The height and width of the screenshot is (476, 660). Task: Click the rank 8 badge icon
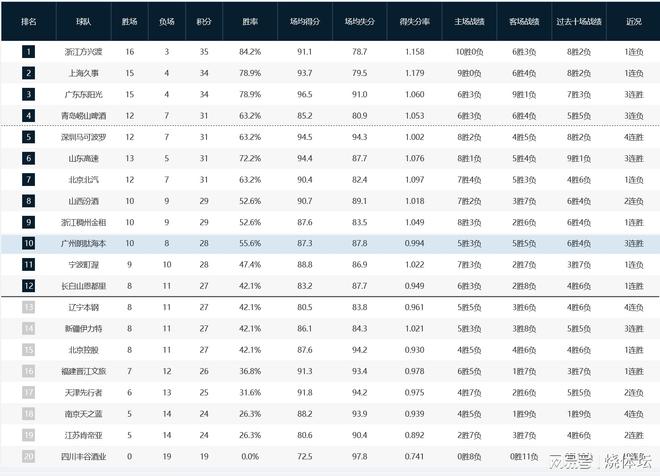click(29, 200)
